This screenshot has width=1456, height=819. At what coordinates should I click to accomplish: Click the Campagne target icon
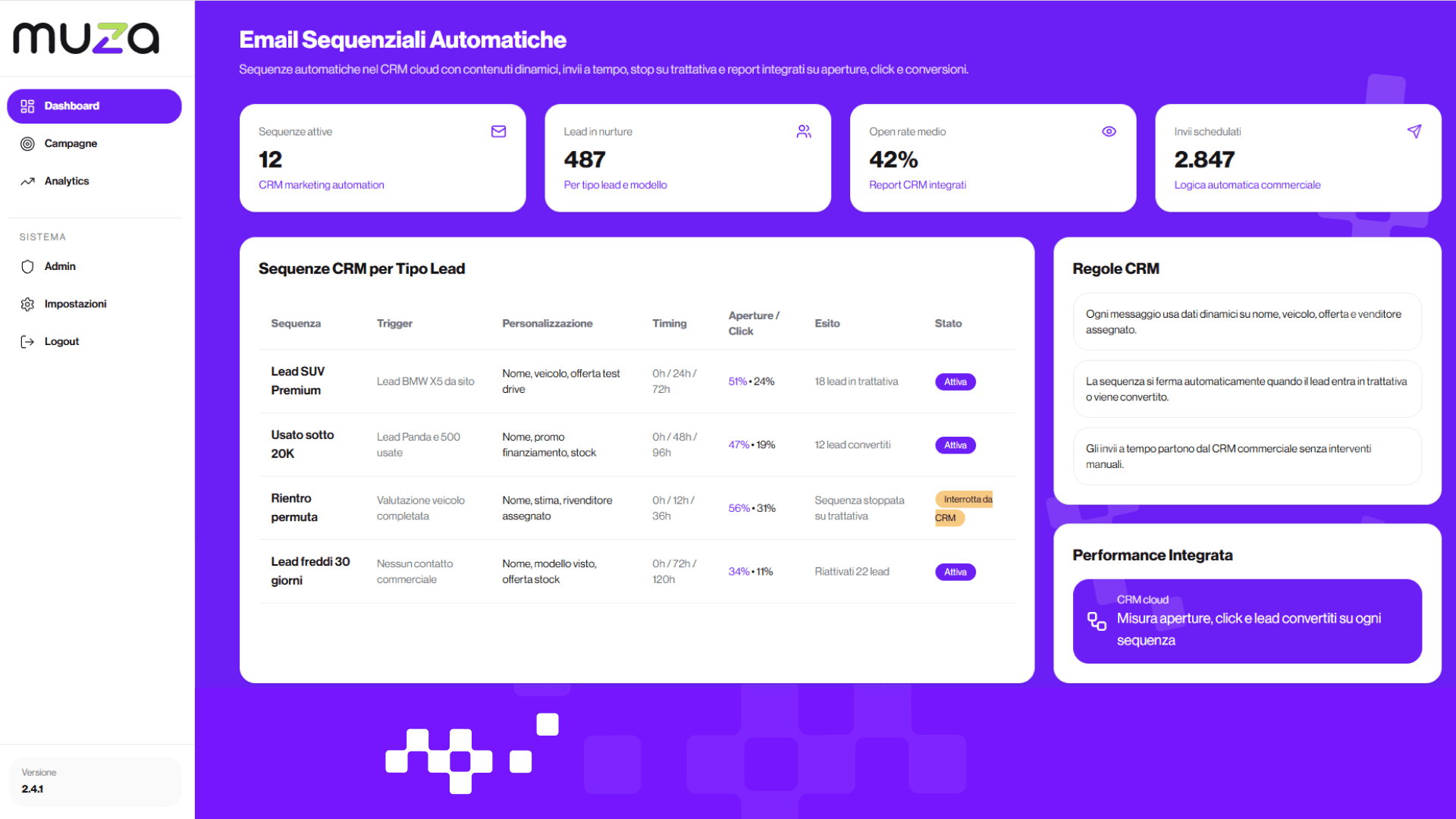(x=27, y=144)
